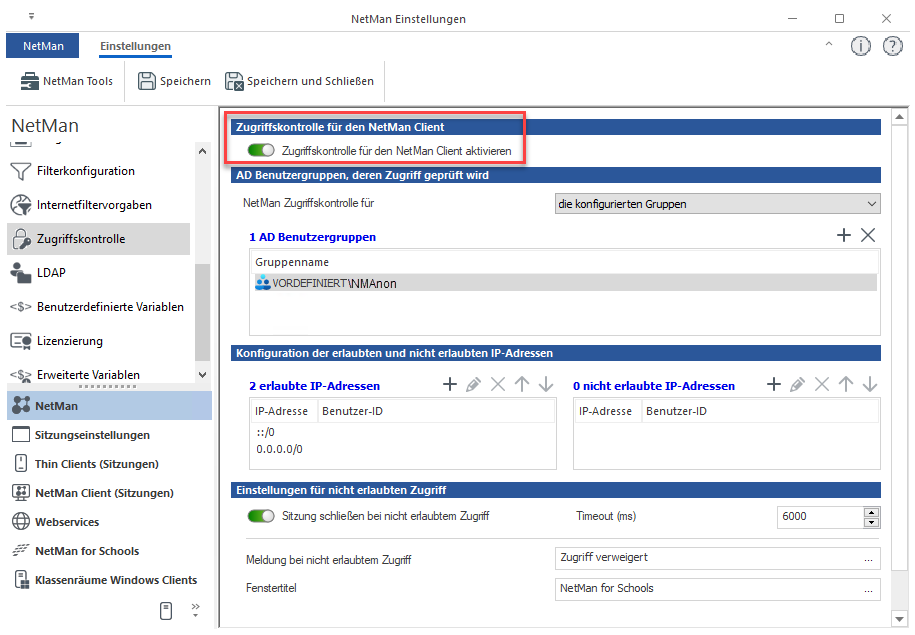
Task: Open the NetMan Zugriffskontrolle für dropdown
Action: pos(717,204)
